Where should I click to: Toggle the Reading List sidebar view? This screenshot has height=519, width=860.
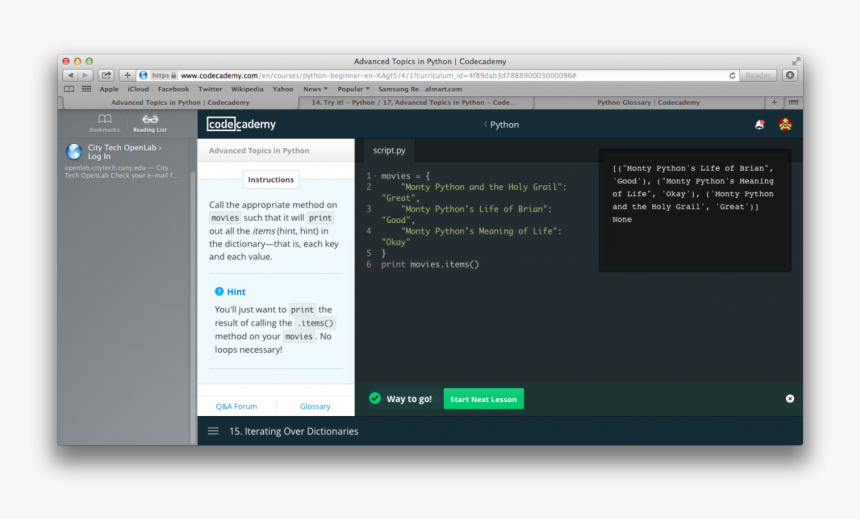[x=150, y=122]
